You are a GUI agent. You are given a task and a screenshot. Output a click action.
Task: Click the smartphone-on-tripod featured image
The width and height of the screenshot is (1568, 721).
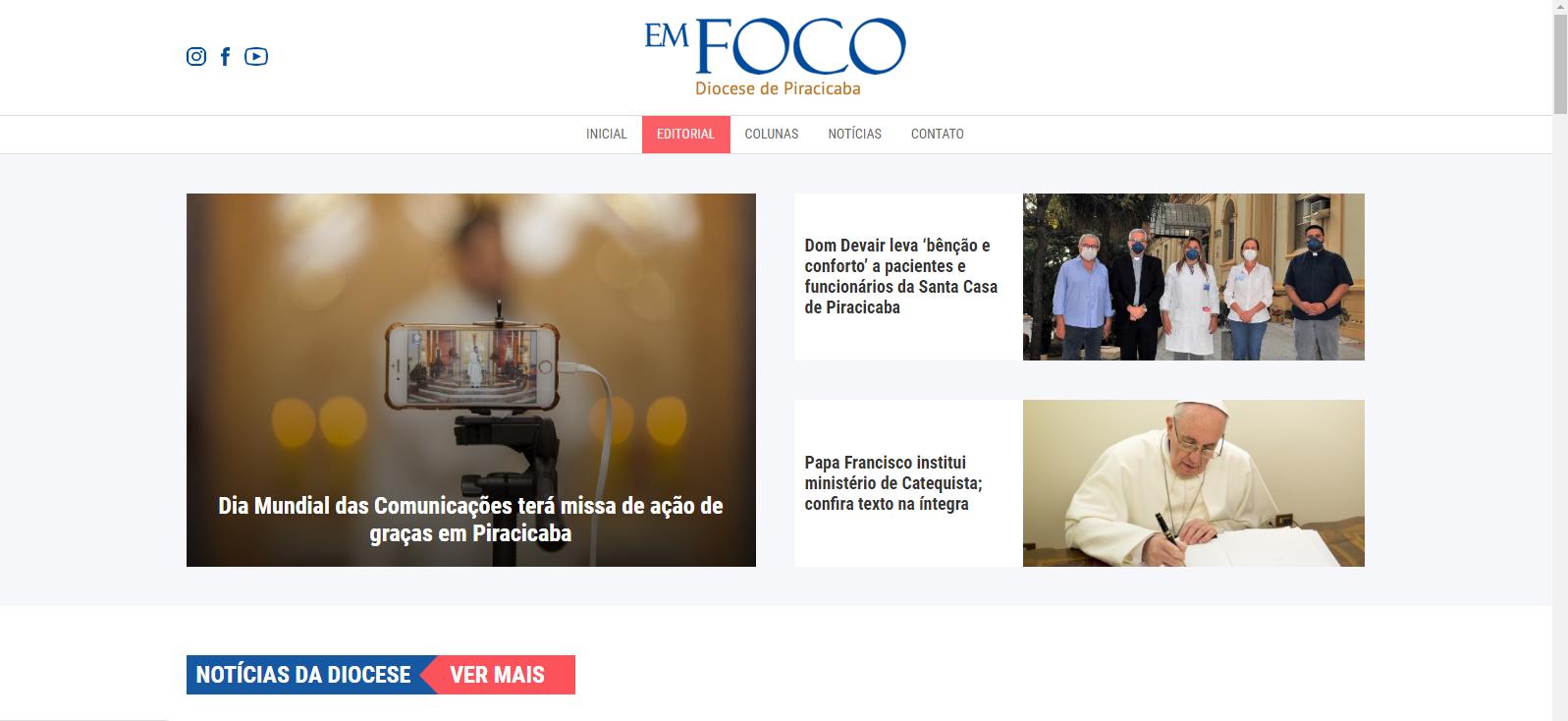(x=471, y=380)
